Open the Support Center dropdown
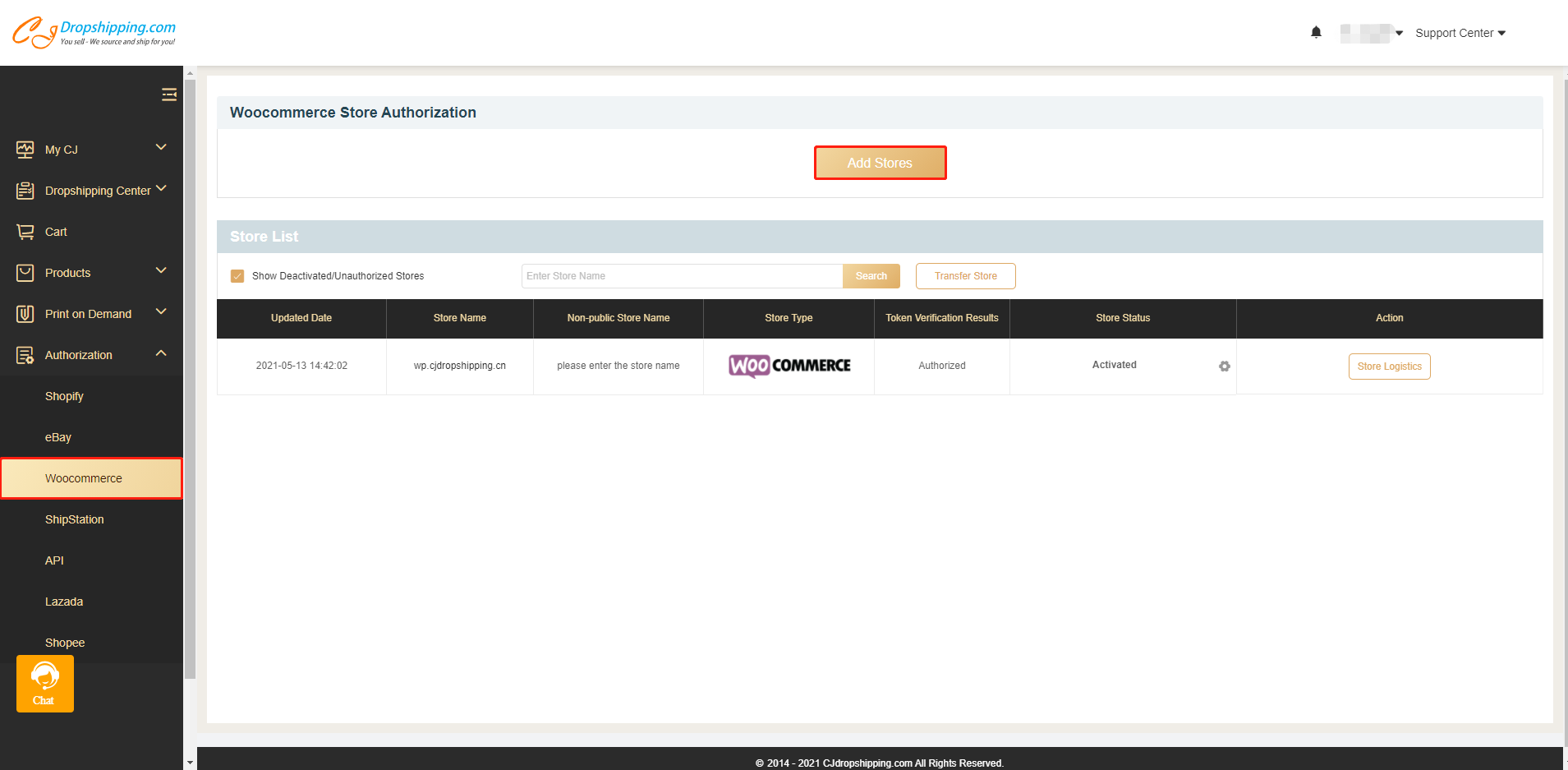The height and width of the screenshot is (770, 1568). coord(1460,33)
